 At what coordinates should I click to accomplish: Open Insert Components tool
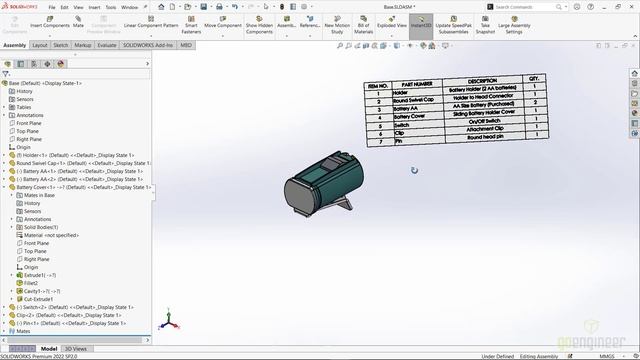tap(50, 22)
